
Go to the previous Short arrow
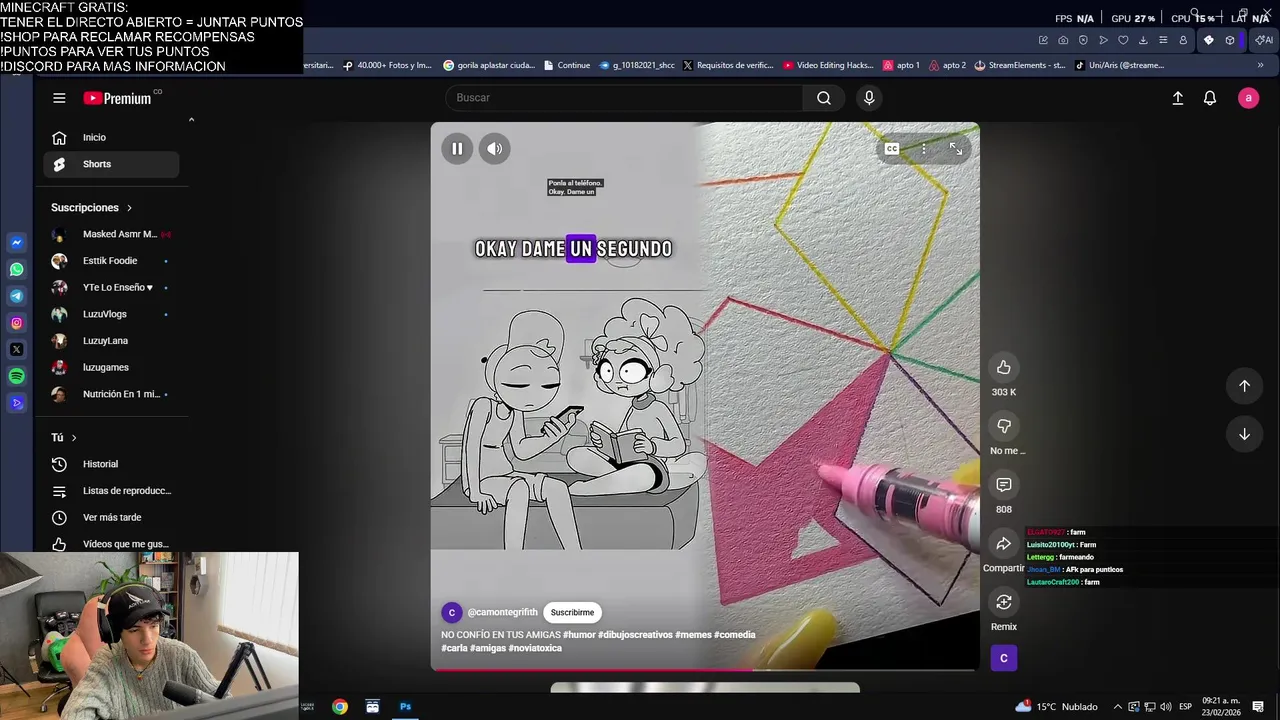pyautogui.click(x=1244, y=386)
